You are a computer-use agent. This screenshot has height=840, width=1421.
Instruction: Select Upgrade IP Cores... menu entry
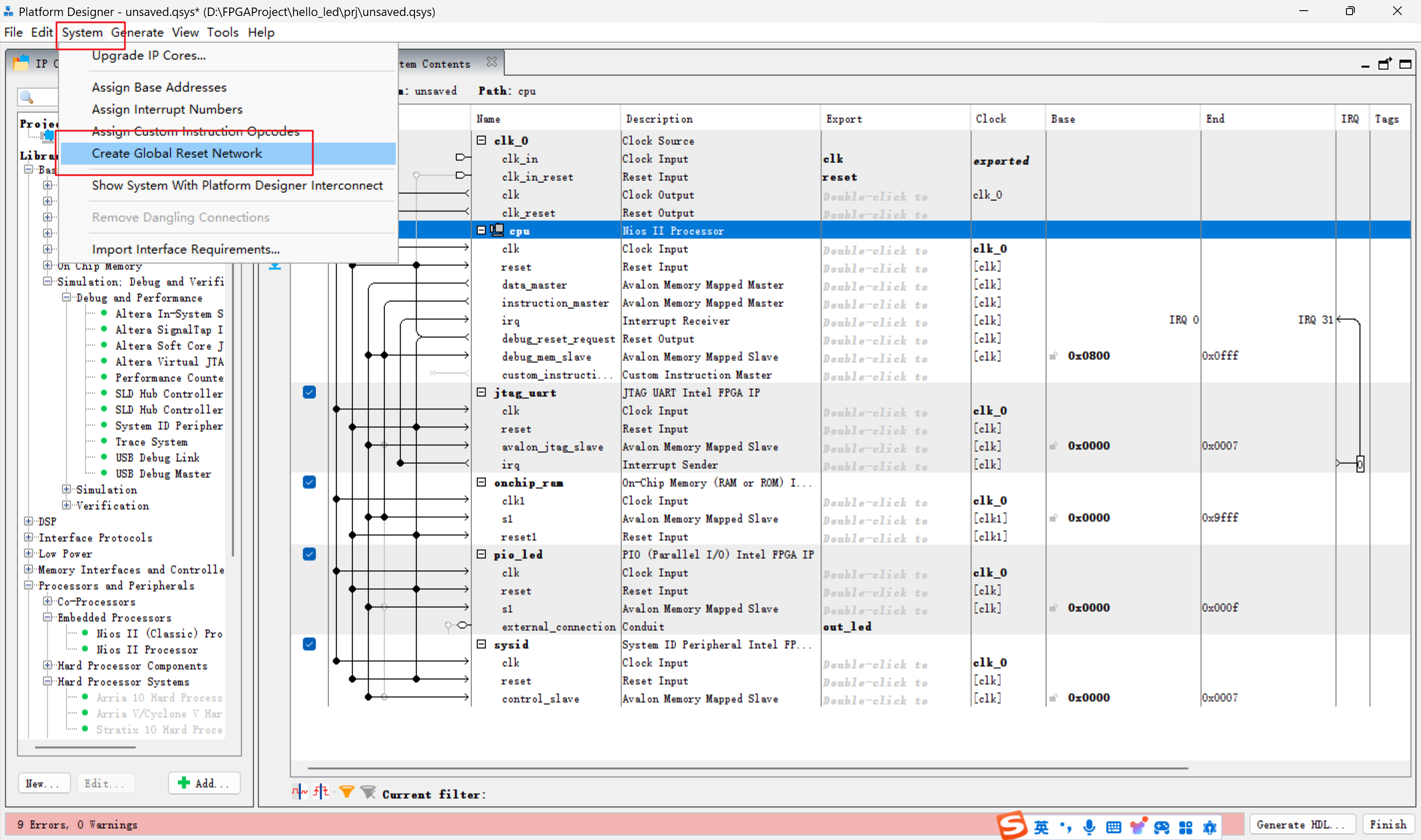coord(148,56)
